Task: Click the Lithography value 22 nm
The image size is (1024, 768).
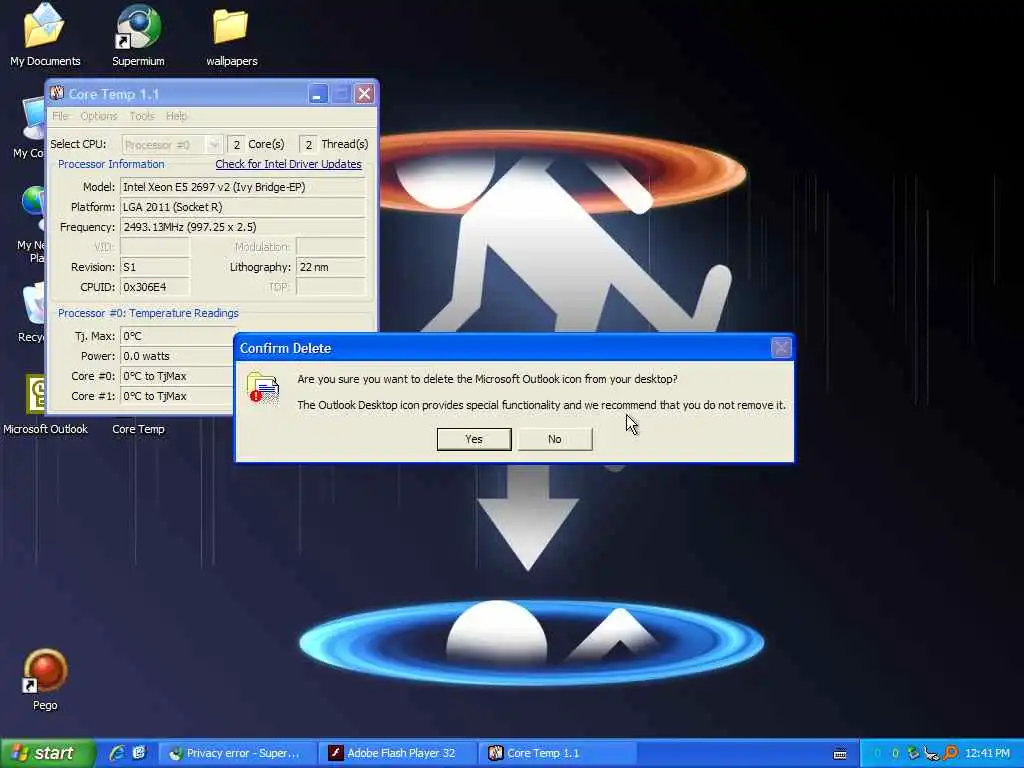Action: click(x=330, y=267)
